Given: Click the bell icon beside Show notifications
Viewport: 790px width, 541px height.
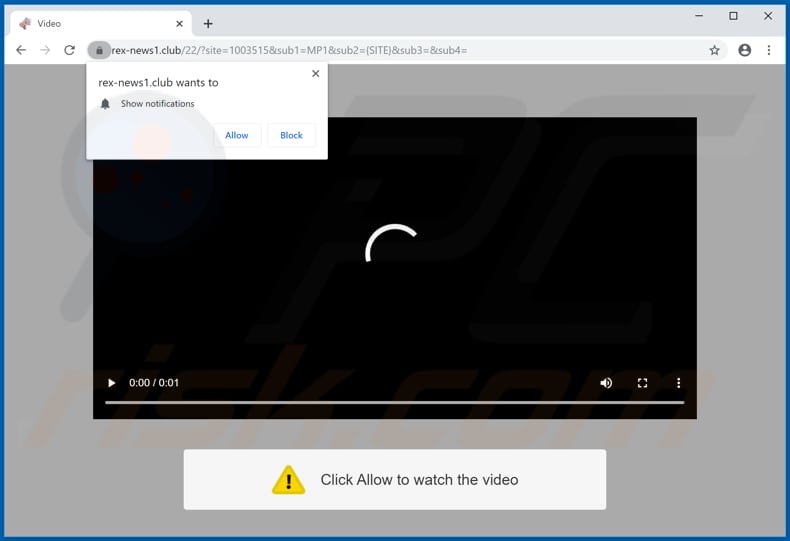Looking at the screenshot, I should pos(105,104).
